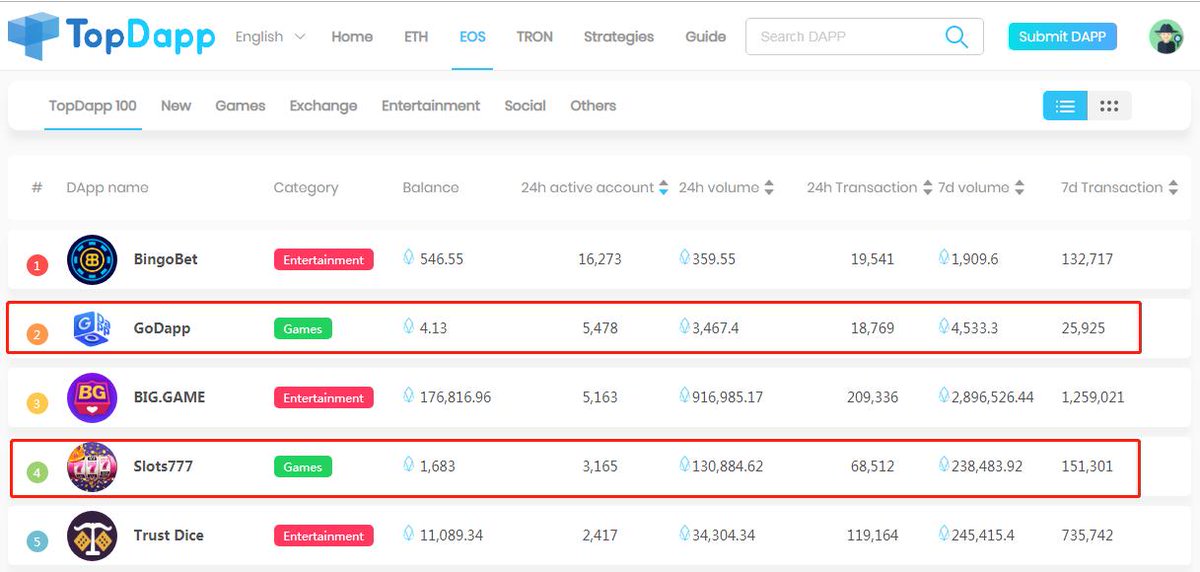Click the Entertainment tag on Trust Dice row
This screenshot has height=572, width=1200.
click(x=323, y=536)
